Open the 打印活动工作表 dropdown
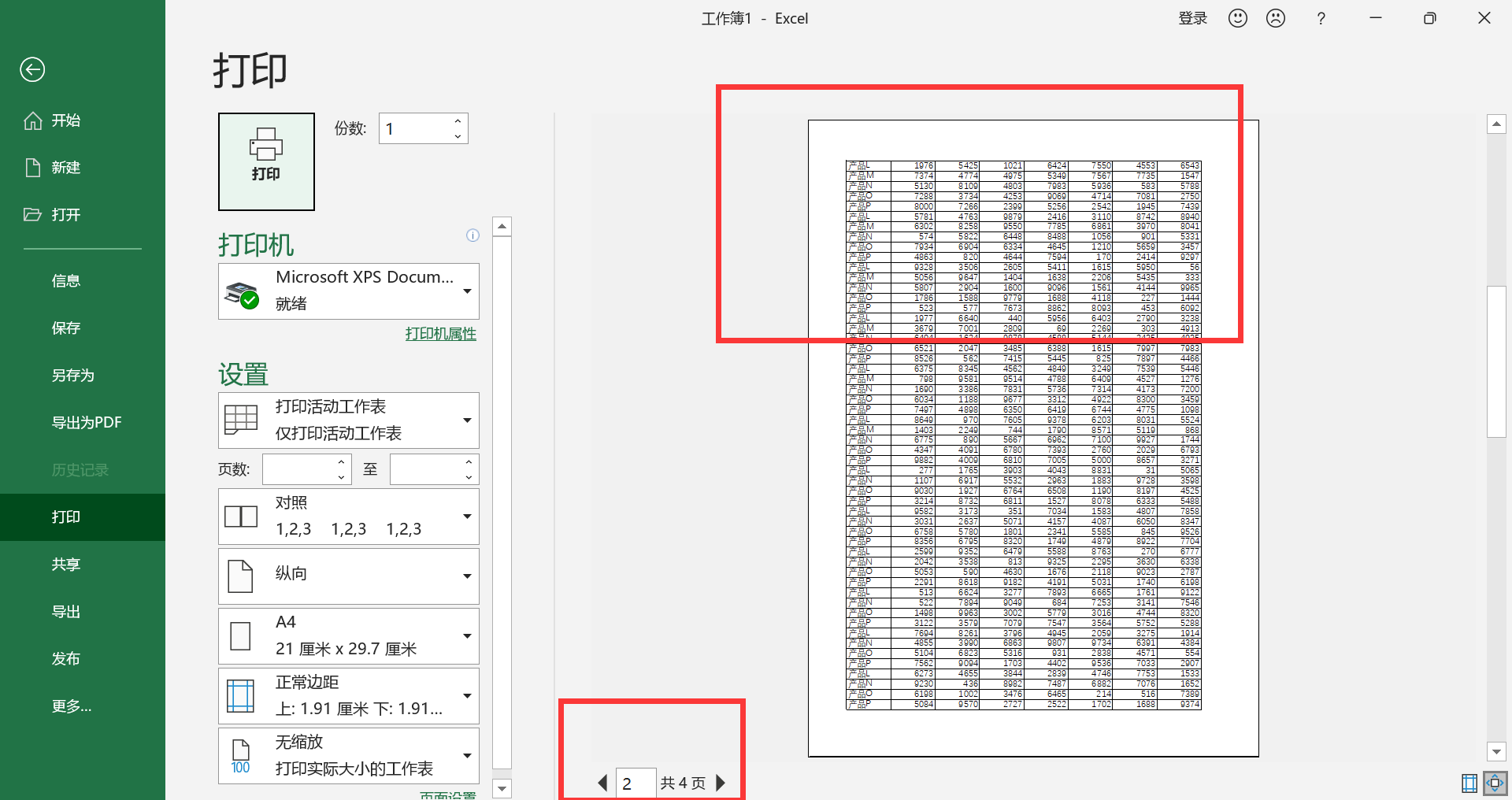Screen dimensions: 1512x800 point(349,420)
